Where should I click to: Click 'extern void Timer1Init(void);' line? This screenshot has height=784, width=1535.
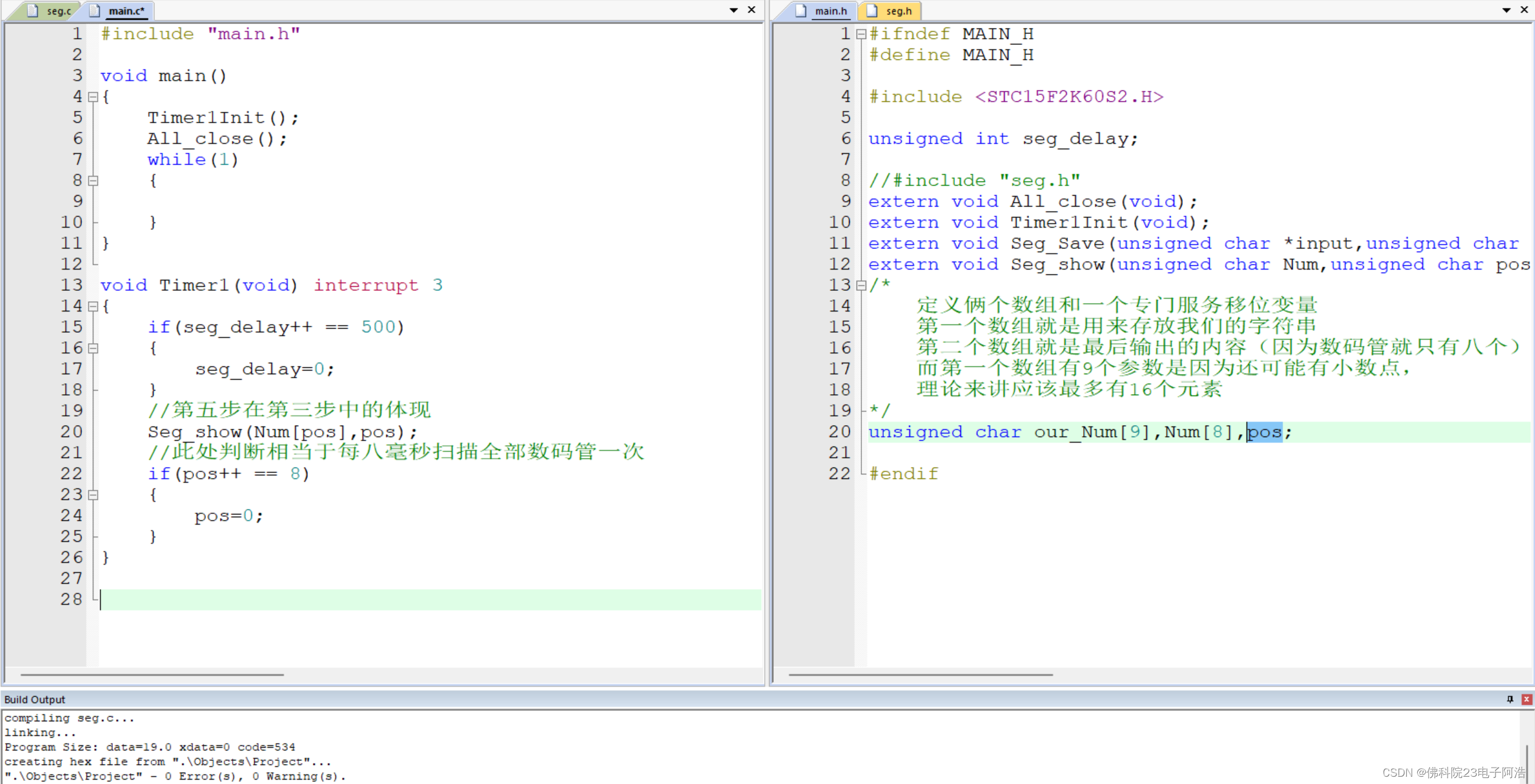click(x=1039, y=222)
